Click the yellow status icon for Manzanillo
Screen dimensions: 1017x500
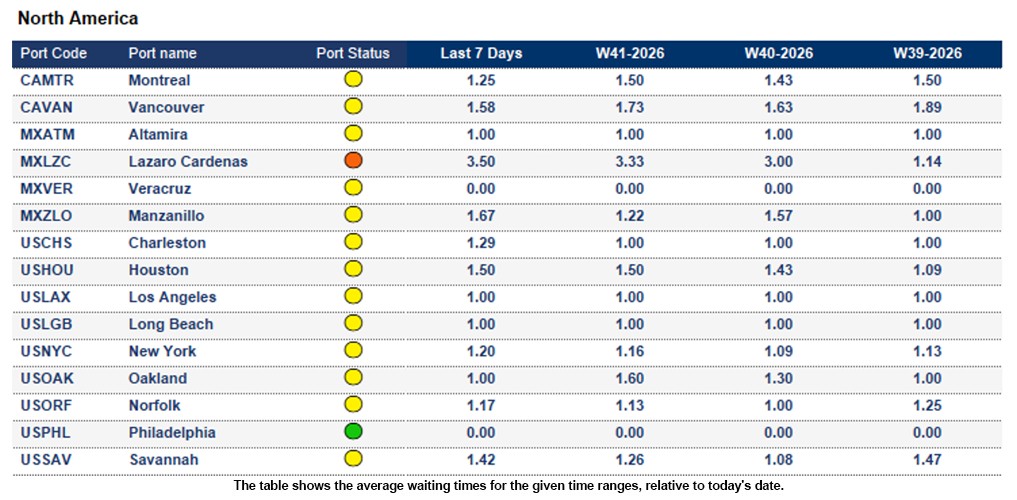353,215
